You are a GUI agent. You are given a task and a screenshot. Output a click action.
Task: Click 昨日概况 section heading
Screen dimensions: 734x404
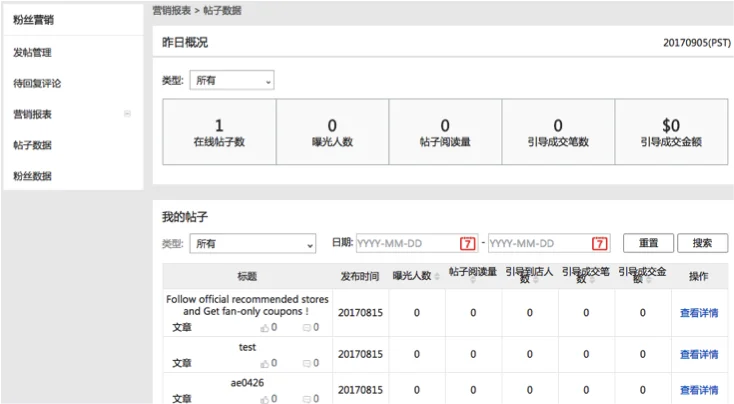[x=185, y=43]
